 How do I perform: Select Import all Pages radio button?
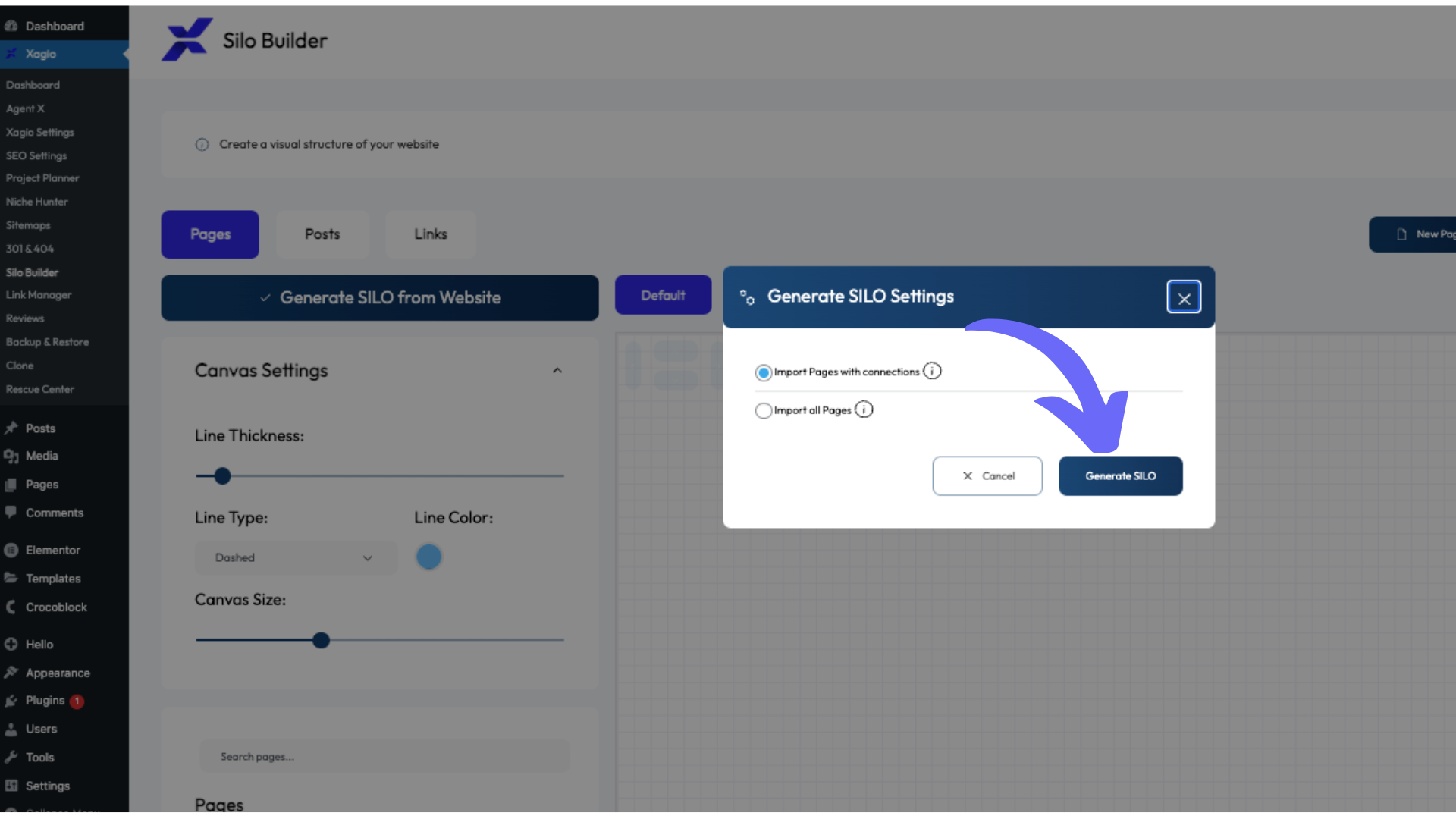(764, 410)
